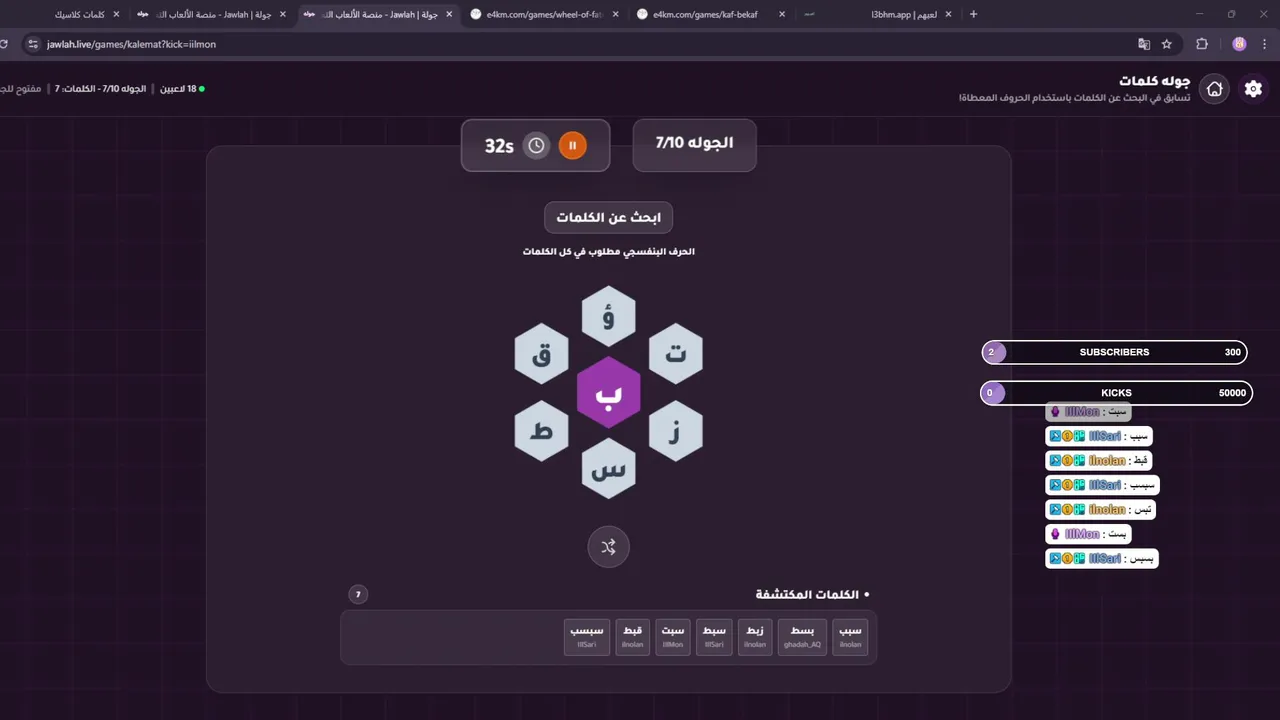
Task: Click the discovered words count badge 7
Action: tap(358, 595)
